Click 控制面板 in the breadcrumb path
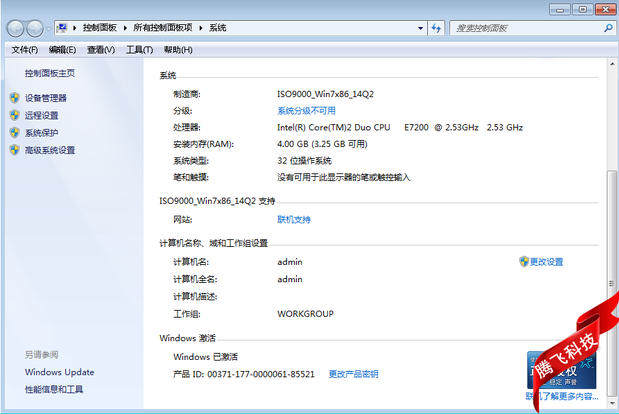This screenshot has width=619, height=414. pos(100,28)
